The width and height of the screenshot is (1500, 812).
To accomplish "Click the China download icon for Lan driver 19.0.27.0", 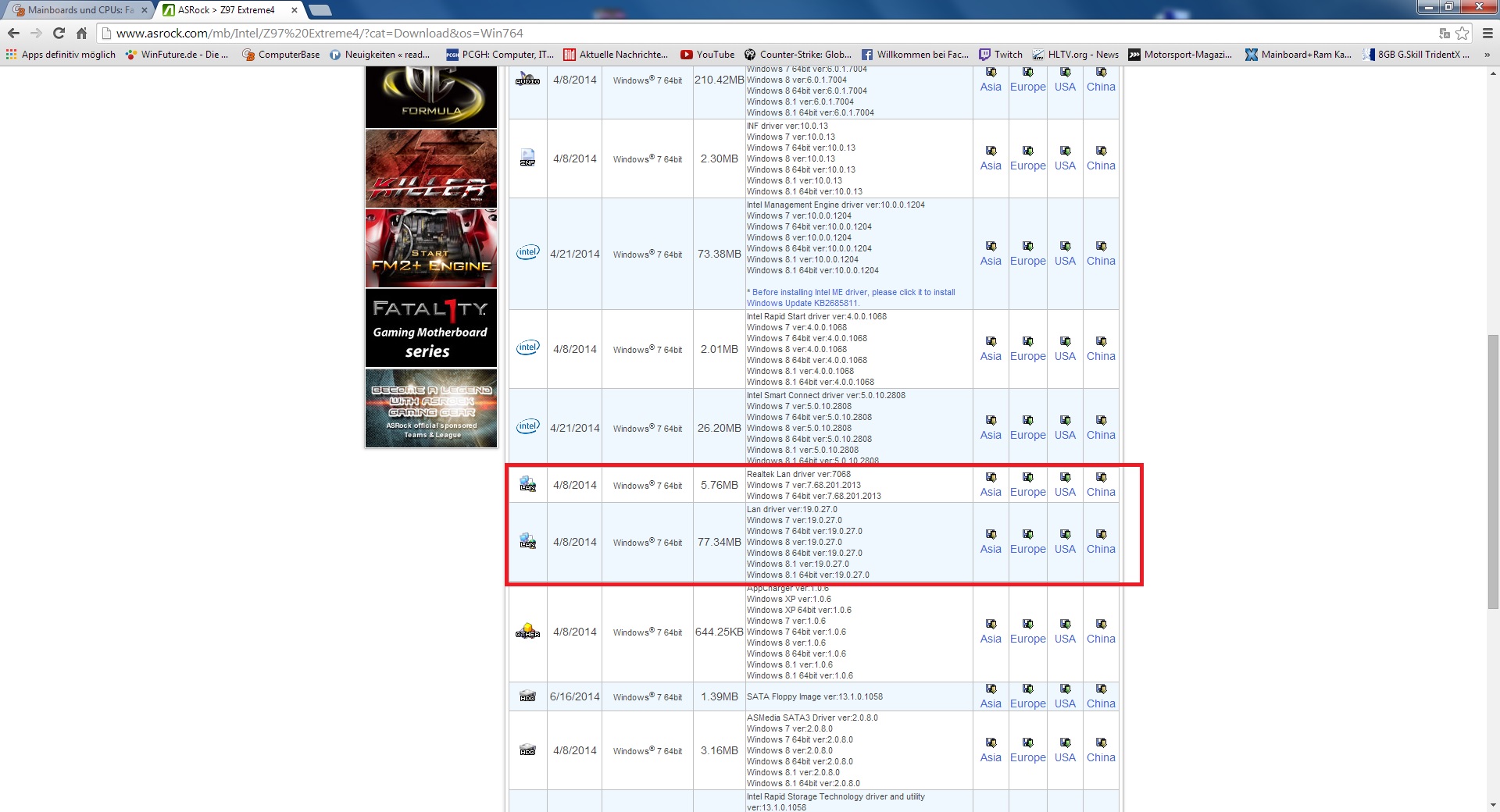I will [1101, 534].
